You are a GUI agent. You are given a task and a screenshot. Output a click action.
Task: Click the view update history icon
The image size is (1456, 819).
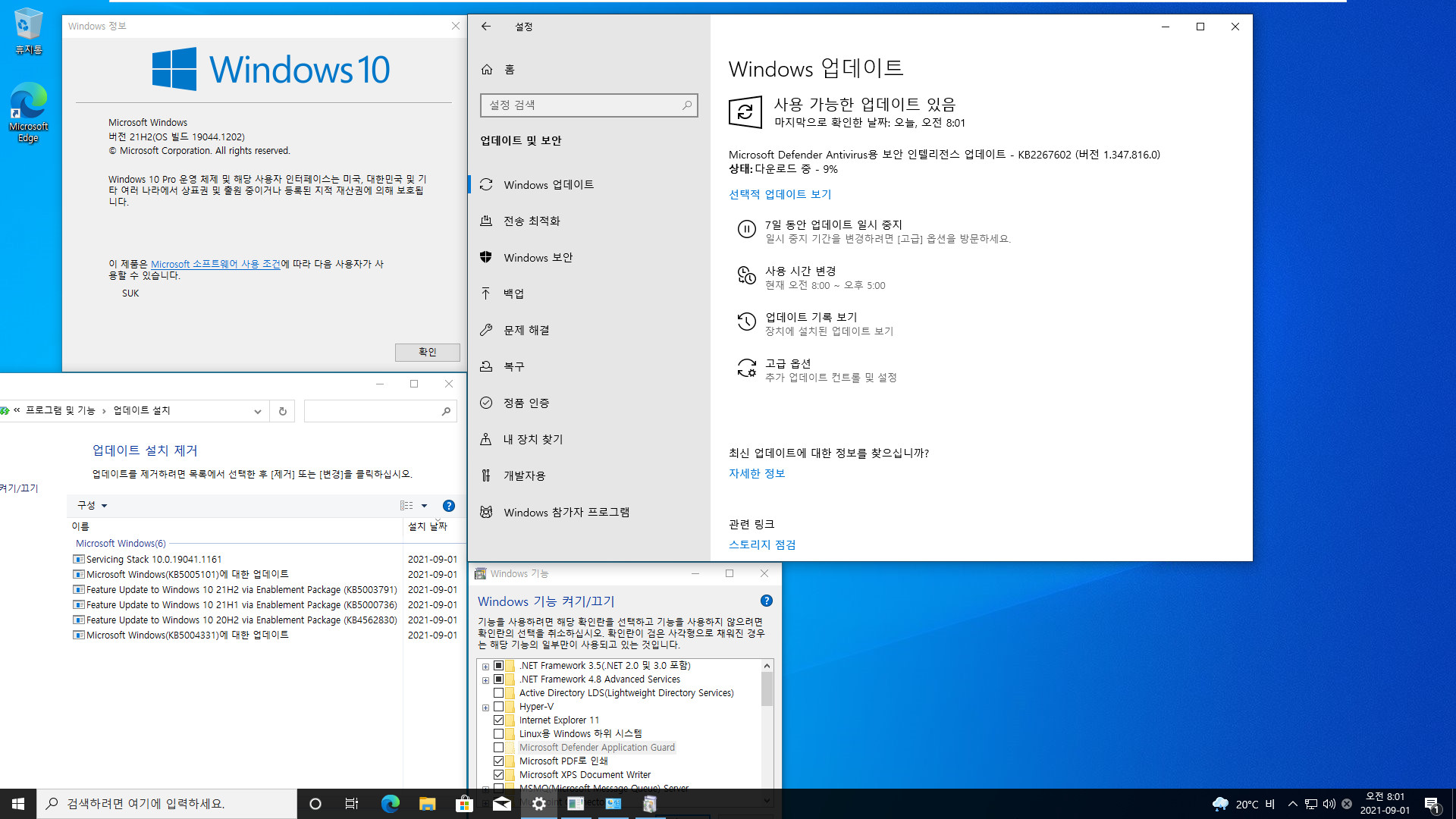pos(747,322)
